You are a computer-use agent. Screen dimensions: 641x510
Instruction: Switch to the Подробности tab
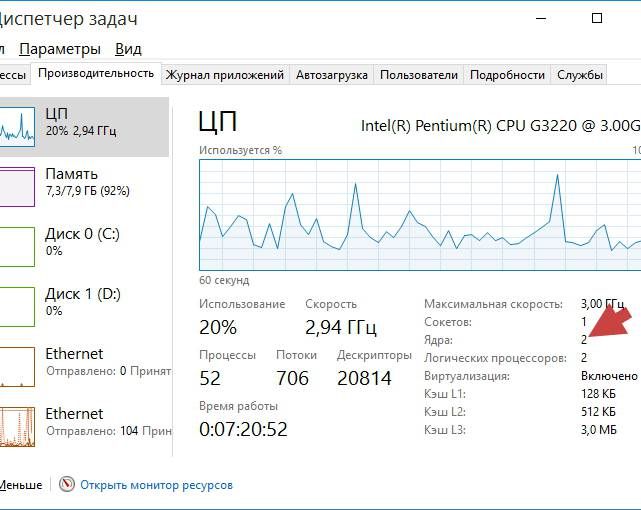click(507, 75)
